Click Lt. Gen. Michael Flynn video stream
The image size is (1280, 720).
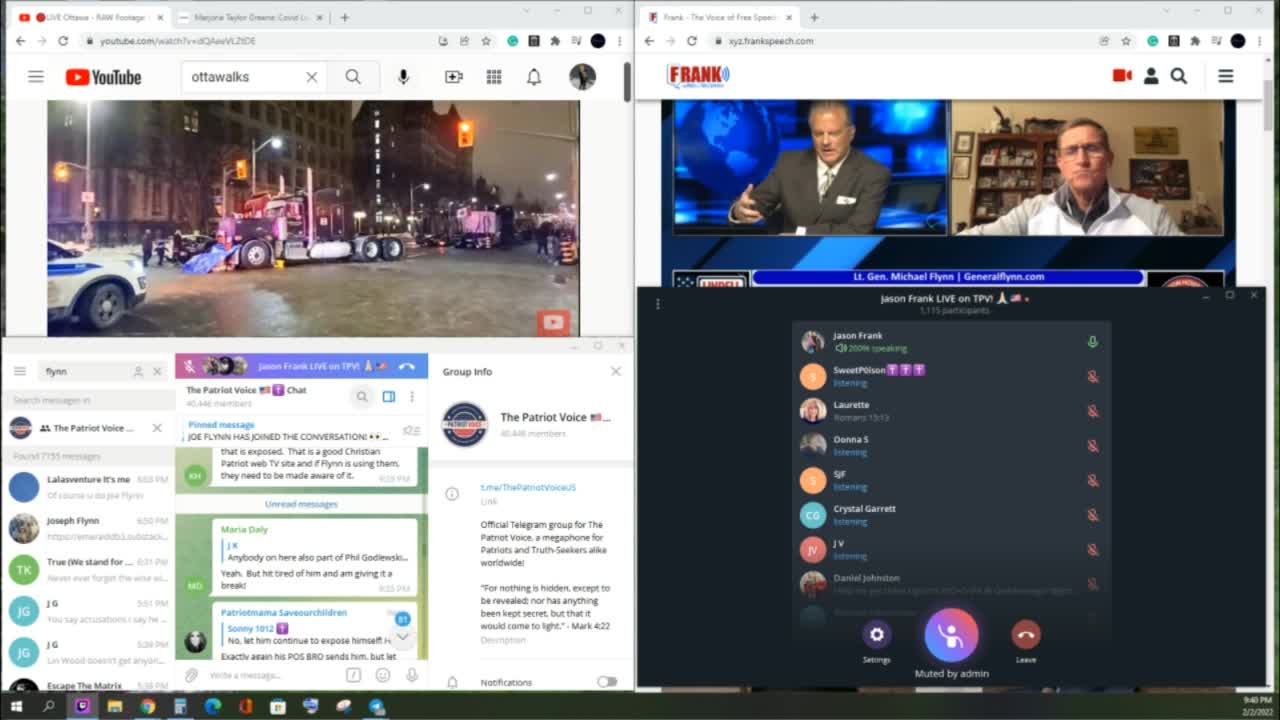pyautogui.click(x=1087, y=168)
